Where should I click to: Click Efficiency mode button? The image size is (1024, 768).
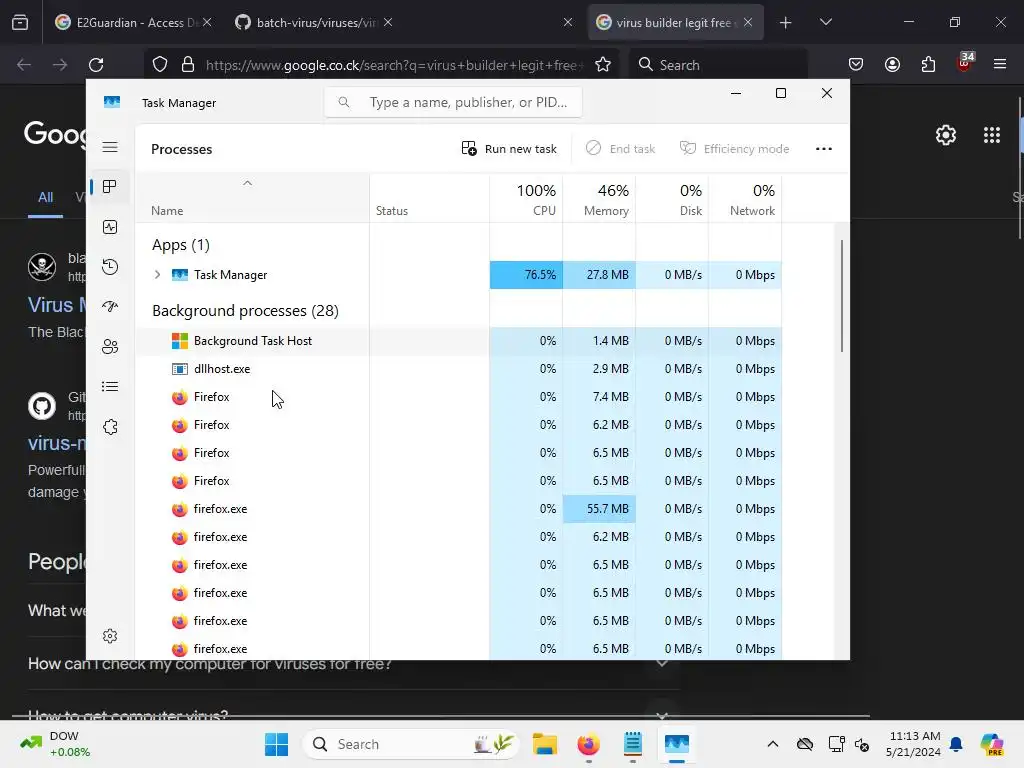734,149
